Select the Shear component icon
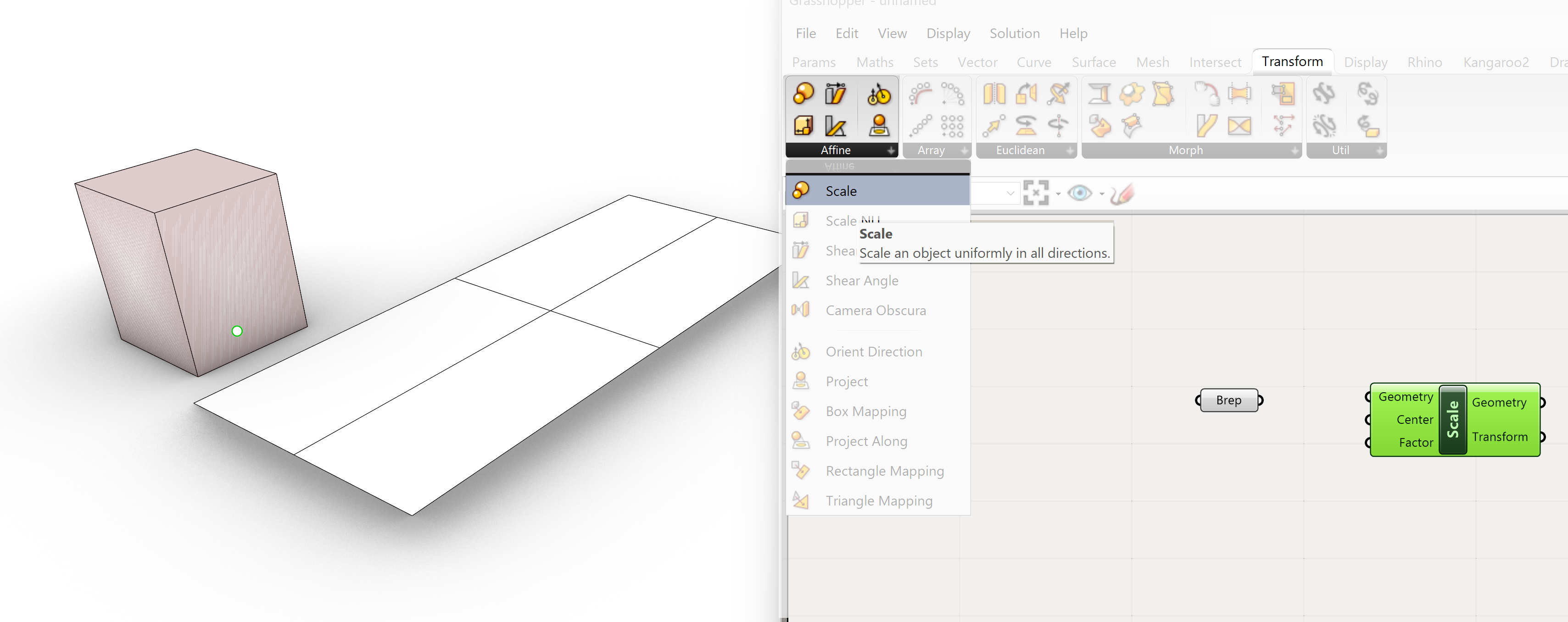1568x622 pixels. coord(835,94)
